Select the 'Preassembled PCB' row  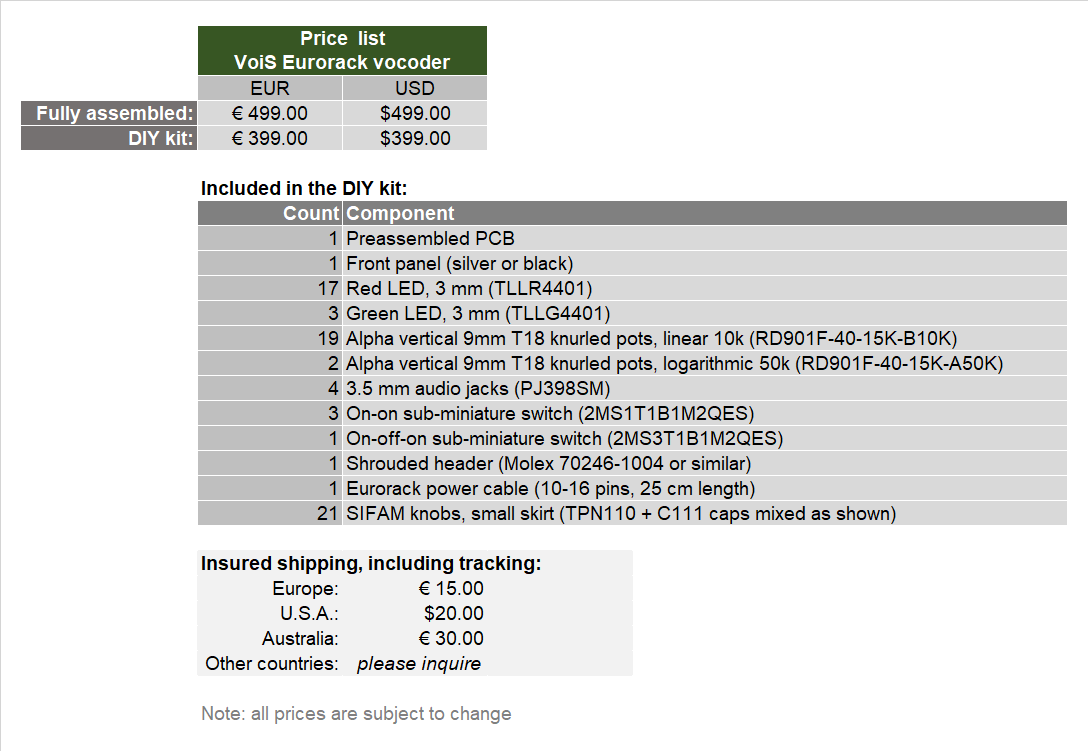coord(430,238)
